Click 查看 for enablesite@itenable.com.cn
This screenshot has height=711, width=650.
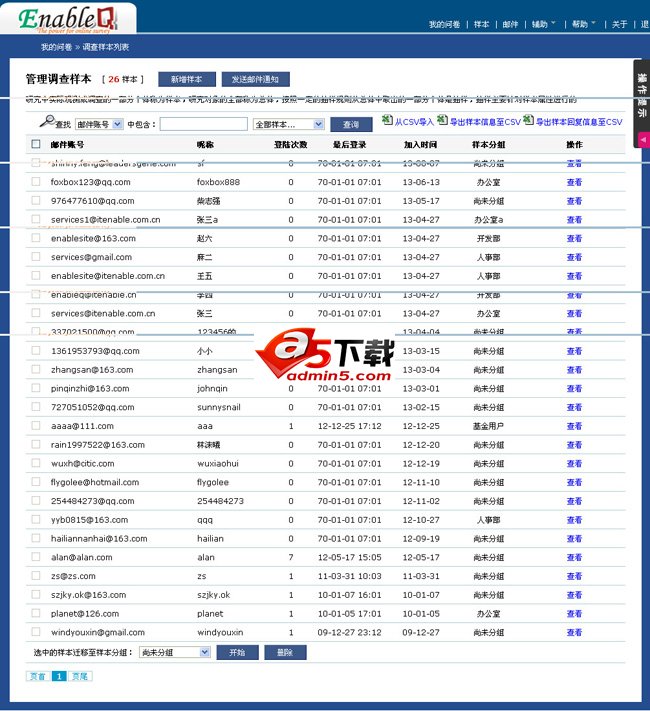coord(574,276)
